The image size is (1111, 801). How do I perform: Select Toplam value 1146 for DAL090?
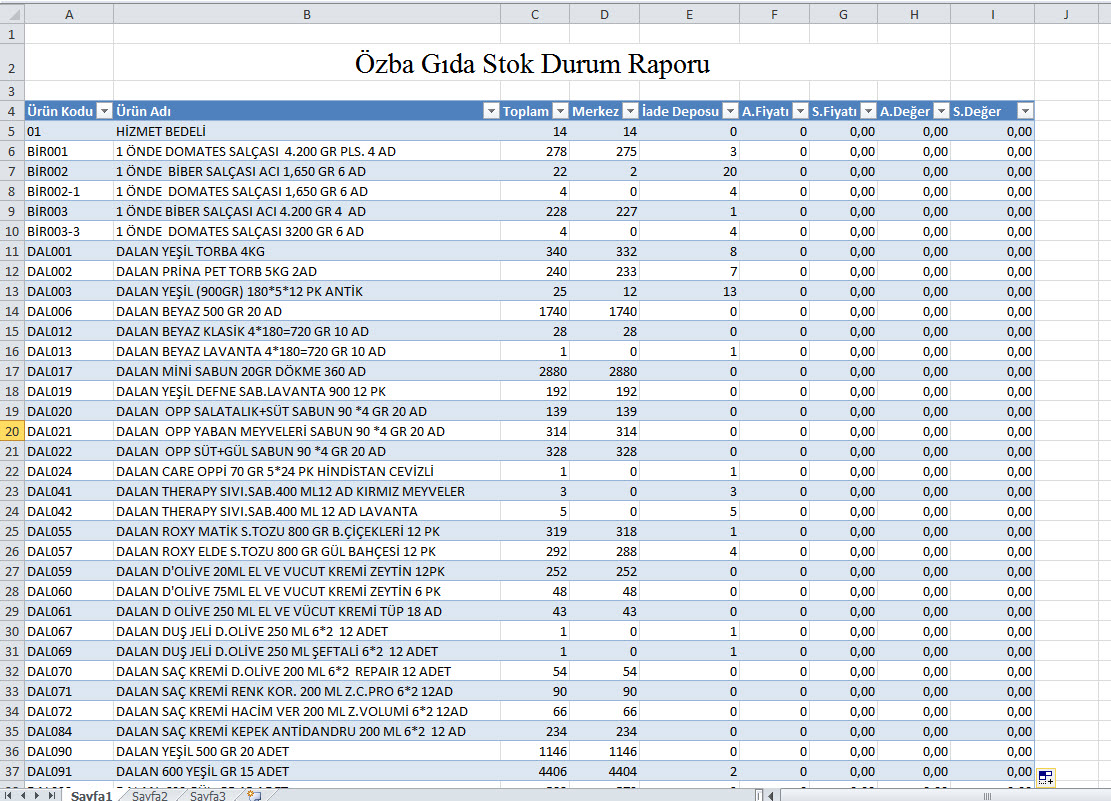tap(535, 751)
